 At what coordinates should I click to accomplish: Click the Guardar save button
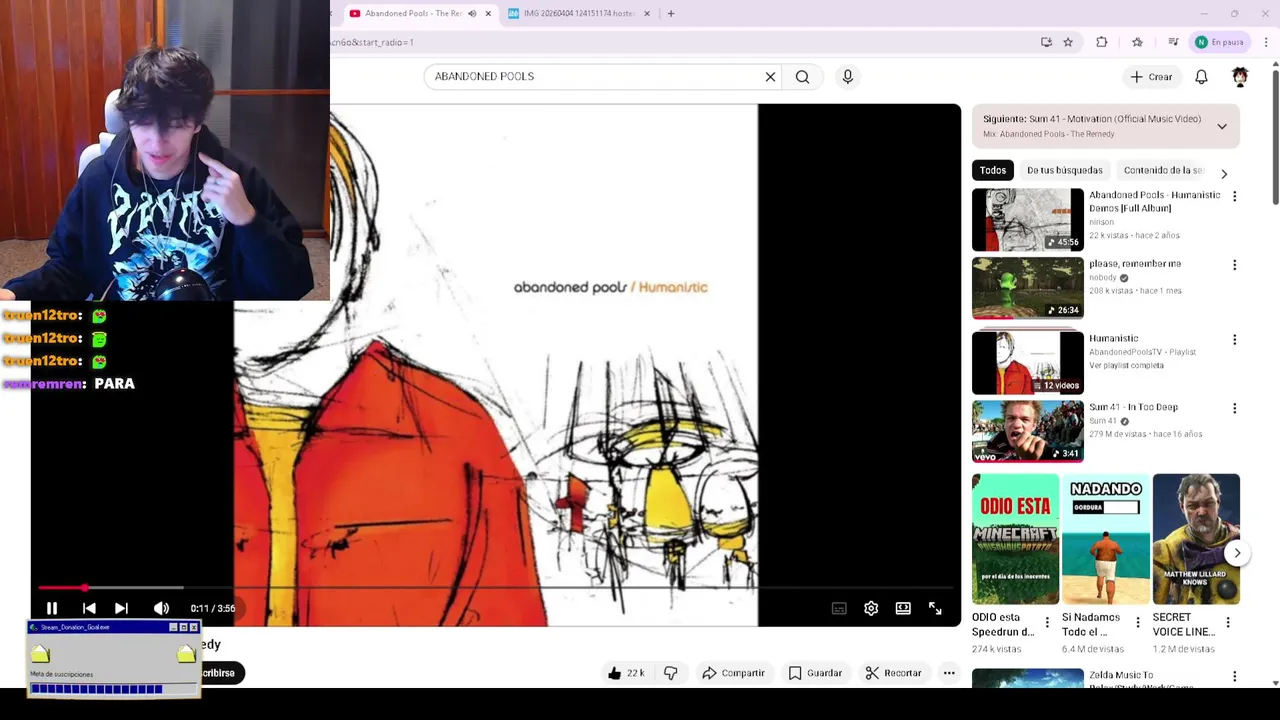click(815, 673)
